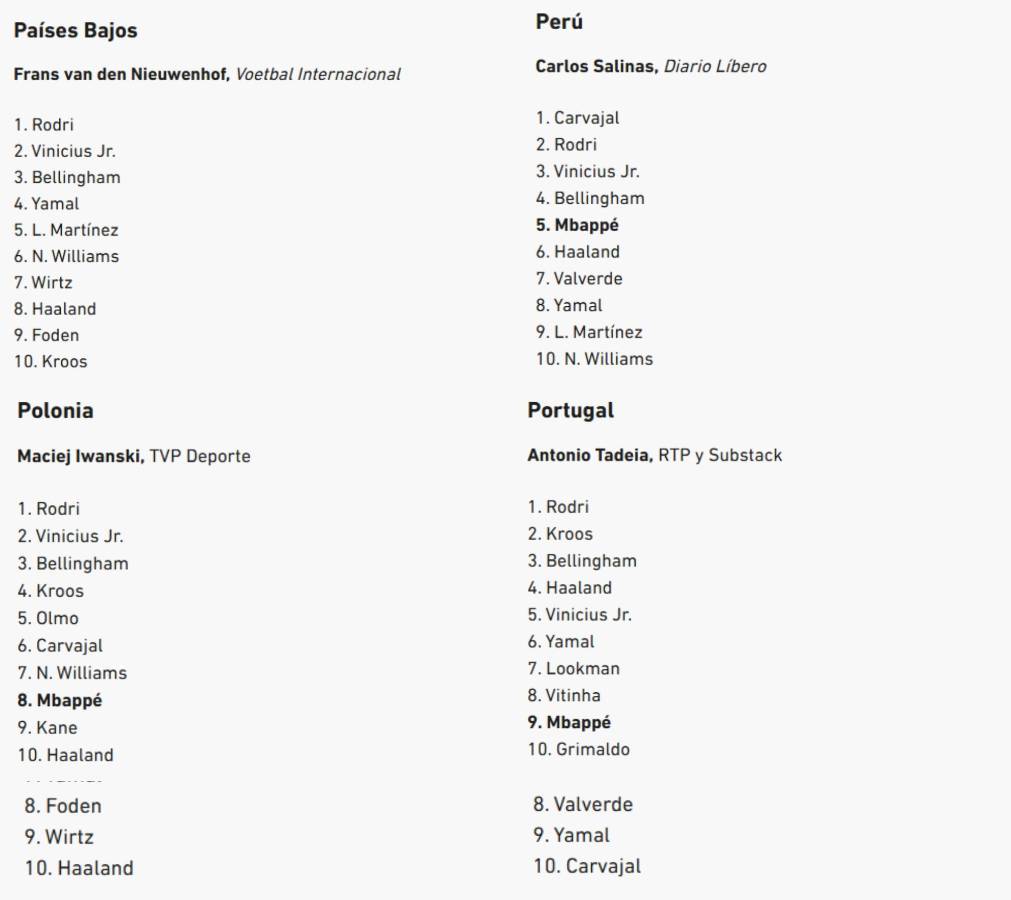1011x900 pixels.
Task: Click Voetbal Internacional publication text
Action: (318, 74)
